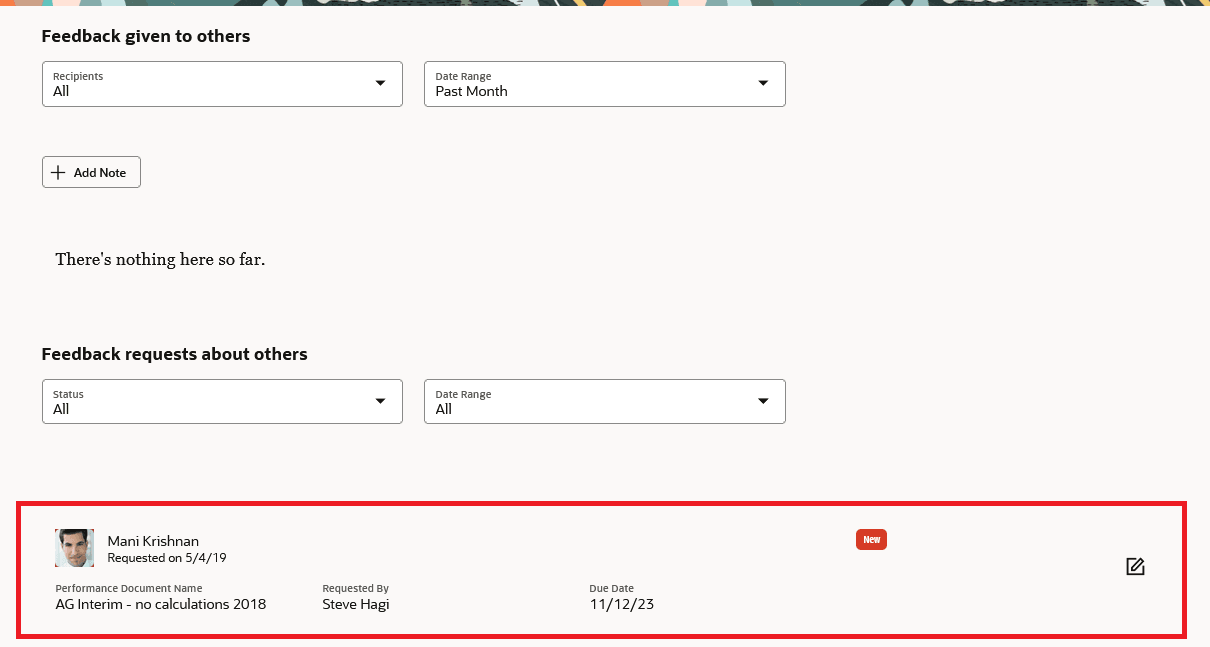Click the Add Note button
Viewport: 1210px width, 647px height.
pos(91,171)
